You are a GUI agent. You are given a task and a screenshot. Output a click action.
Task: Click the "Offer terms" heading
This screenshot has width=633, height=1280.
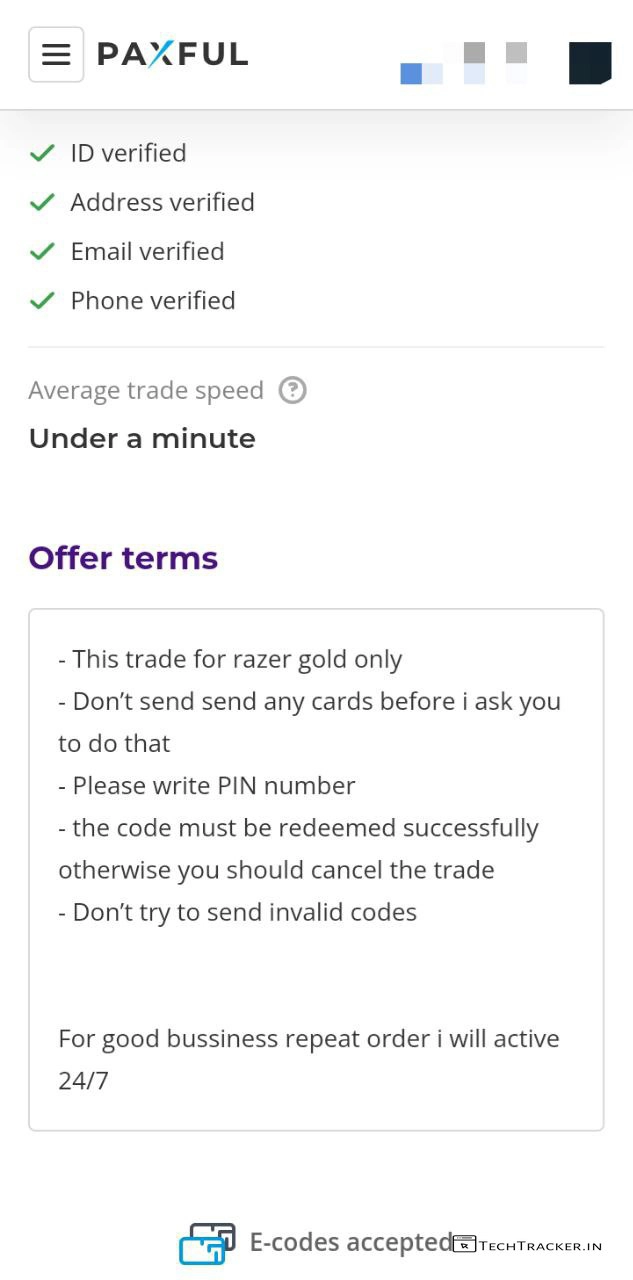(123, 557)
